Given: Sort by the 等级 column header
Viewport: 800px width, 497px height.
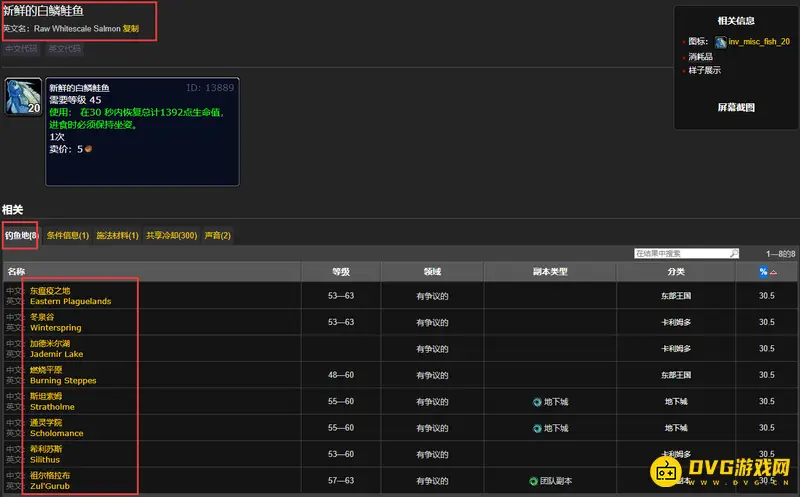Looking at the screenshot, I should tap(341, 272).
